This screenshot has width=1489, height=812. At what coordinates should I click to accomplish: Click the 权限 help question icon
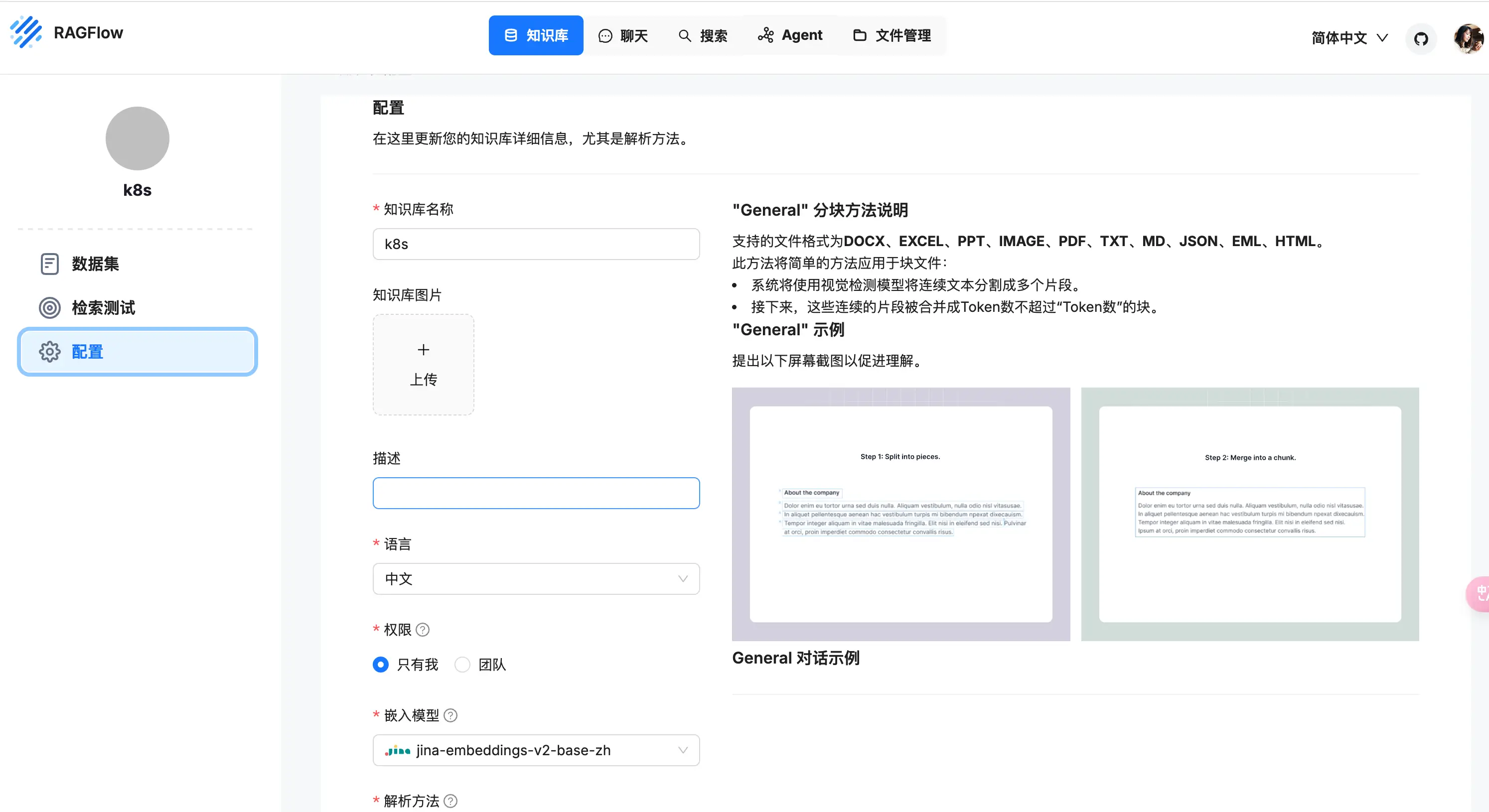click(x=423, y=629)
